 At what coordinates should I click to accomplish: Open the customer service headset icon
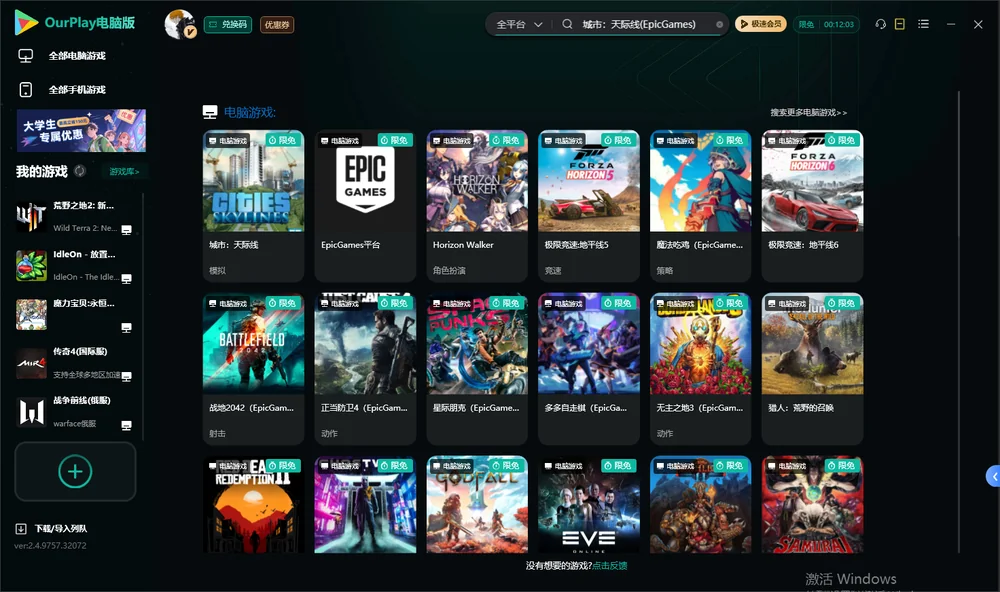[880, 24]
